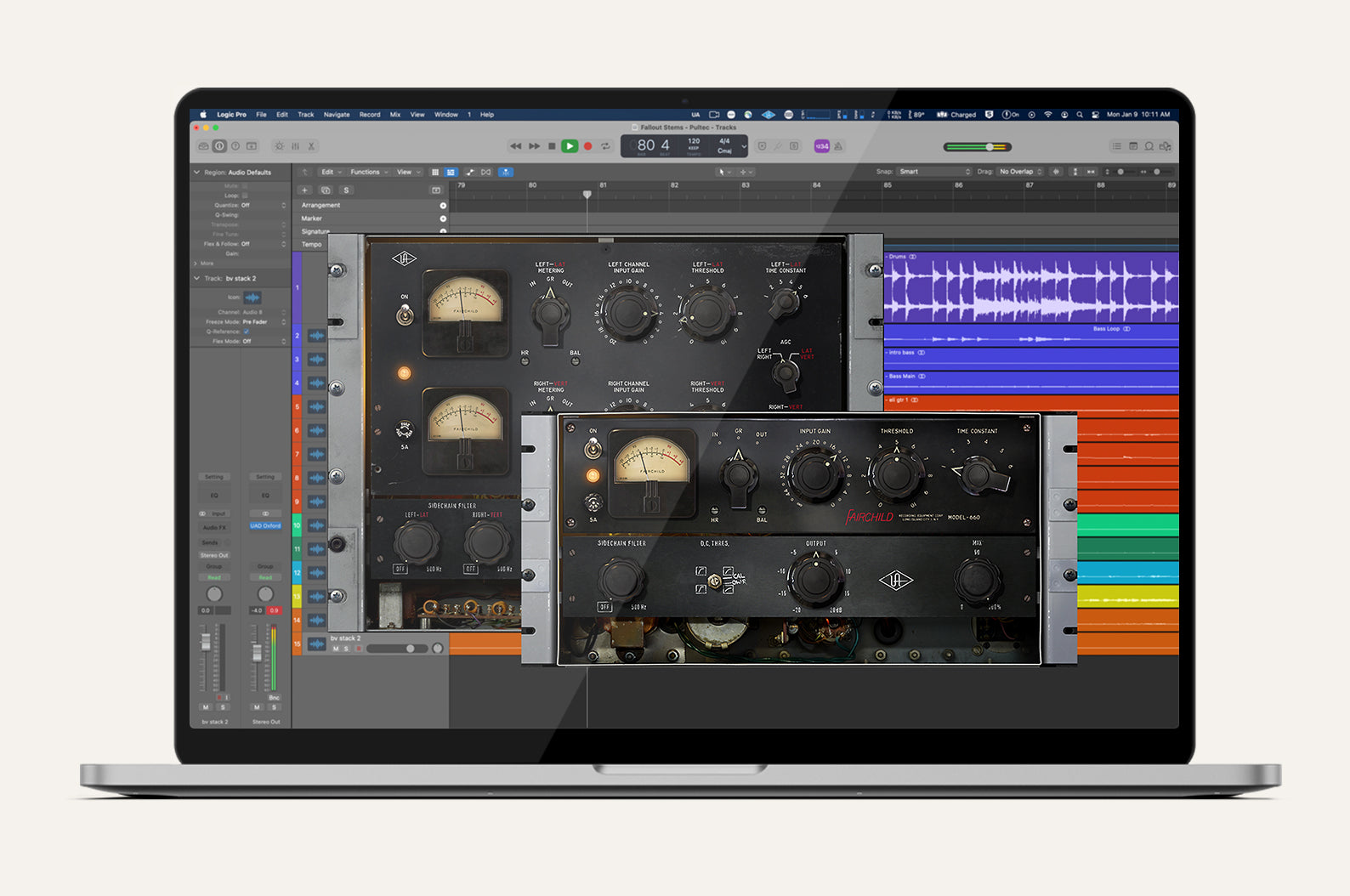This screenshot has height=896, width=1350.
Task: Add a new track with plus button
Action: coord(304,190)
